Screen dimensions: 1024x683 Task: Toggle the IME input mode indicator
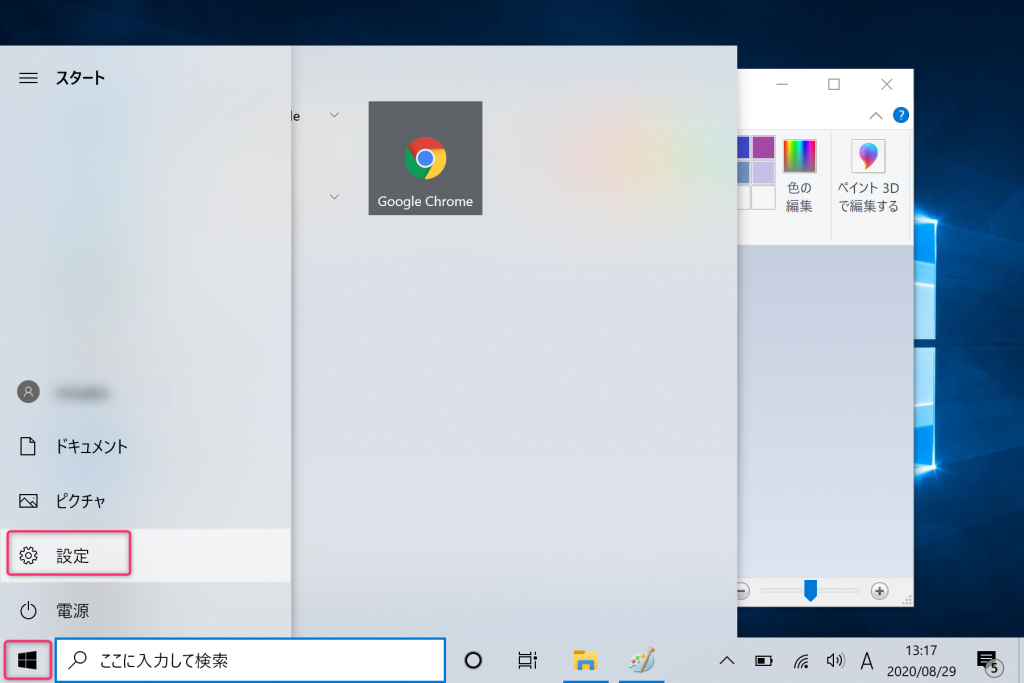point(868,661)
